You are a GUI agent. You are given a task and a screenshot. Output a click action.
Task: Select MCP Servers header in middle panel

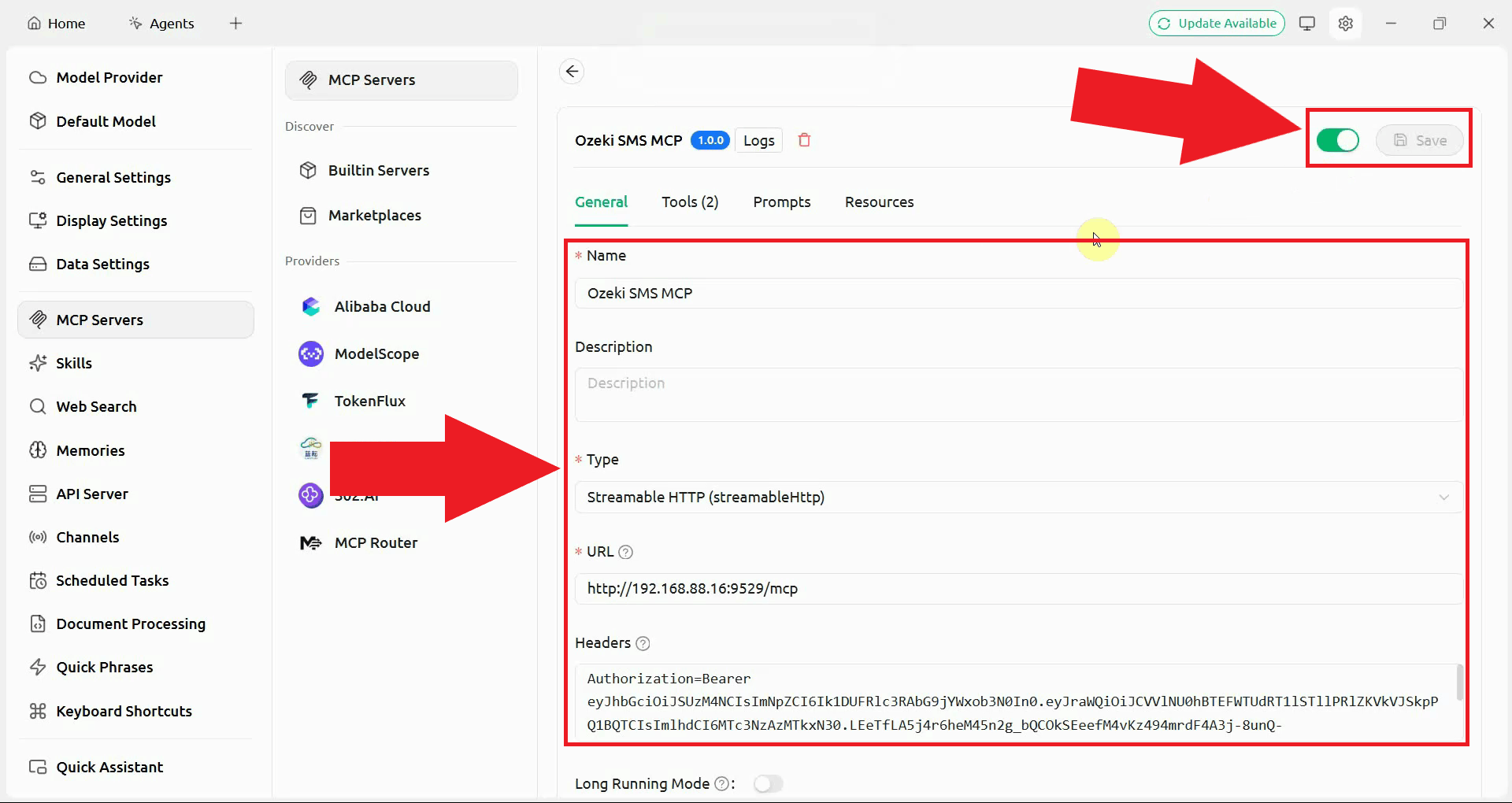click(401, 80)
